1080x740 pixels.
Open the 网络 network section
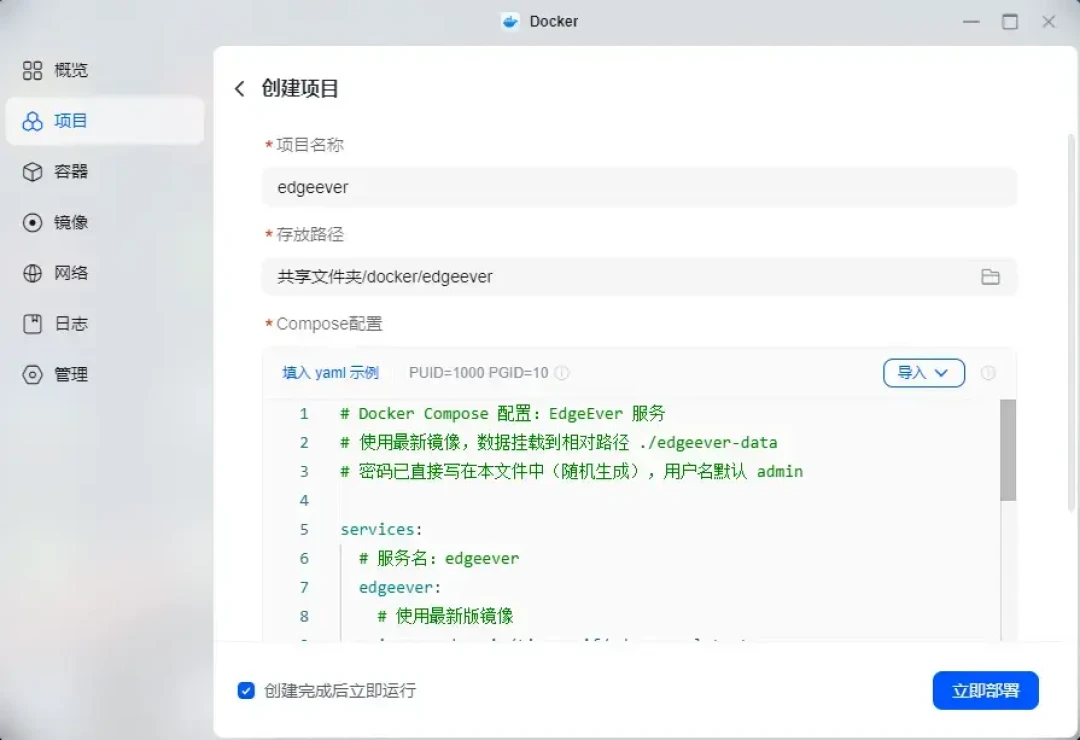tap(105, 273)
